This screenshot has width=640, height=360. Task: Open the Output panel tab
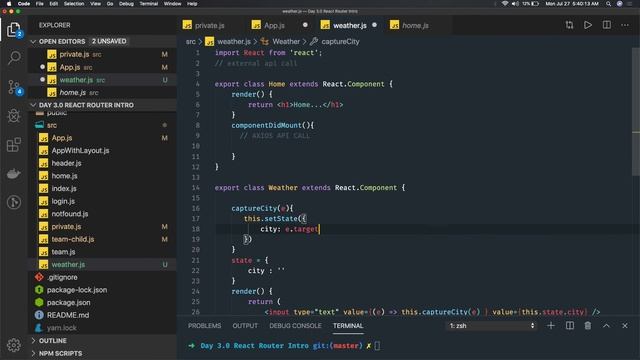[245, 326]
